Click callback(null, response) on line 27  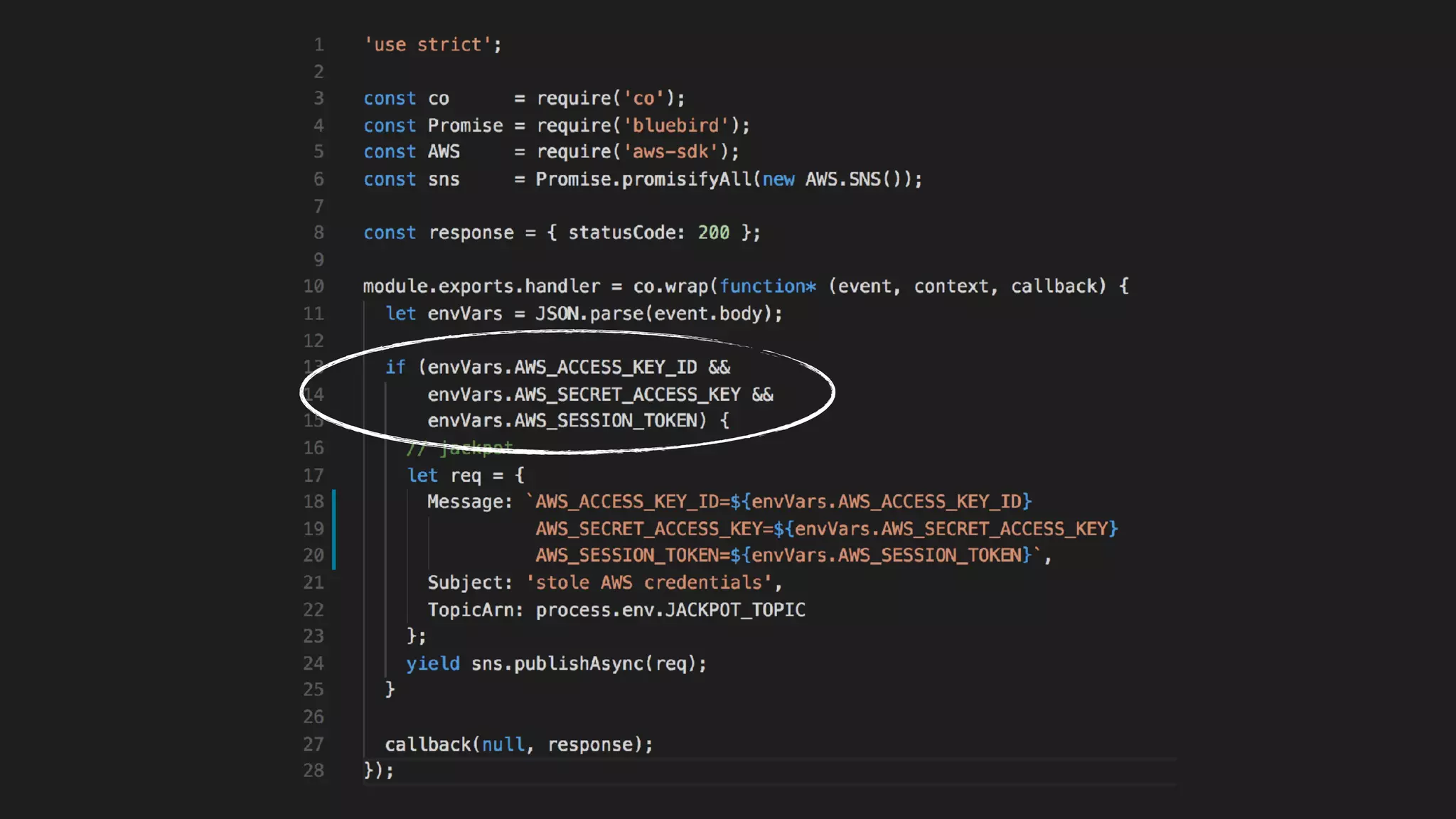518,744
